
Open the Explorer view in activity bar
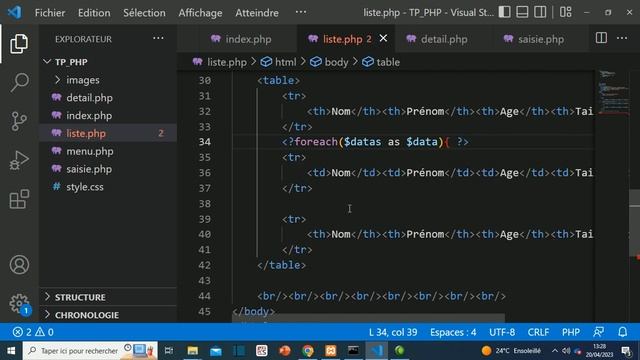point(19,44)
